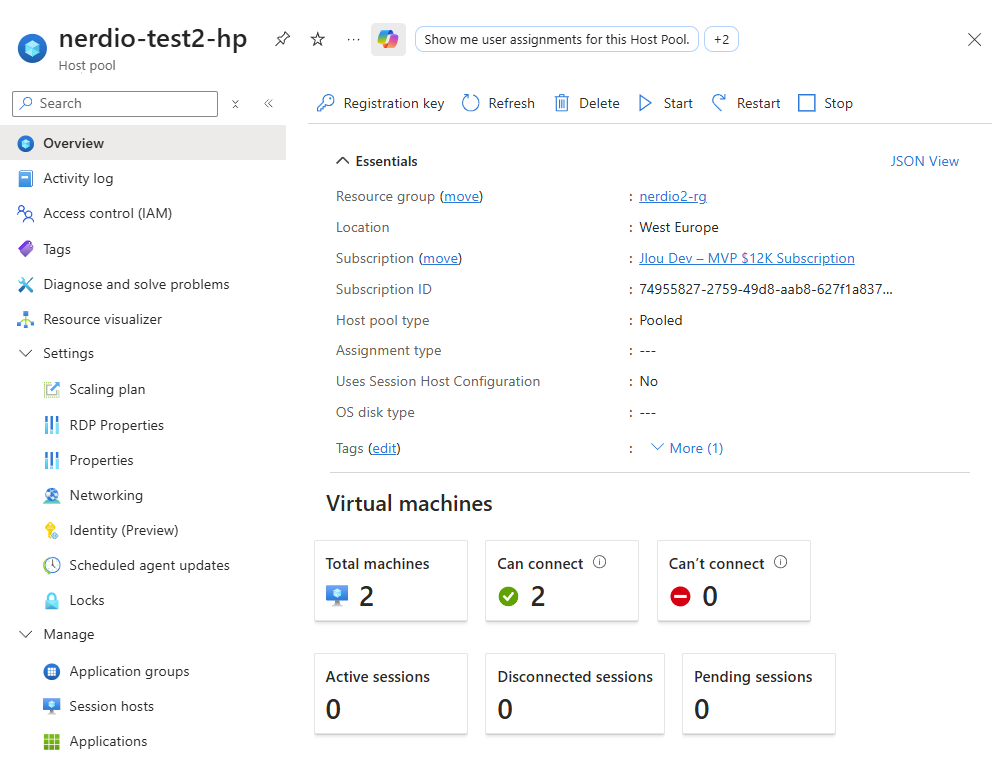Click the Start play icon
Screen dimensions: 1006x761
645,103
